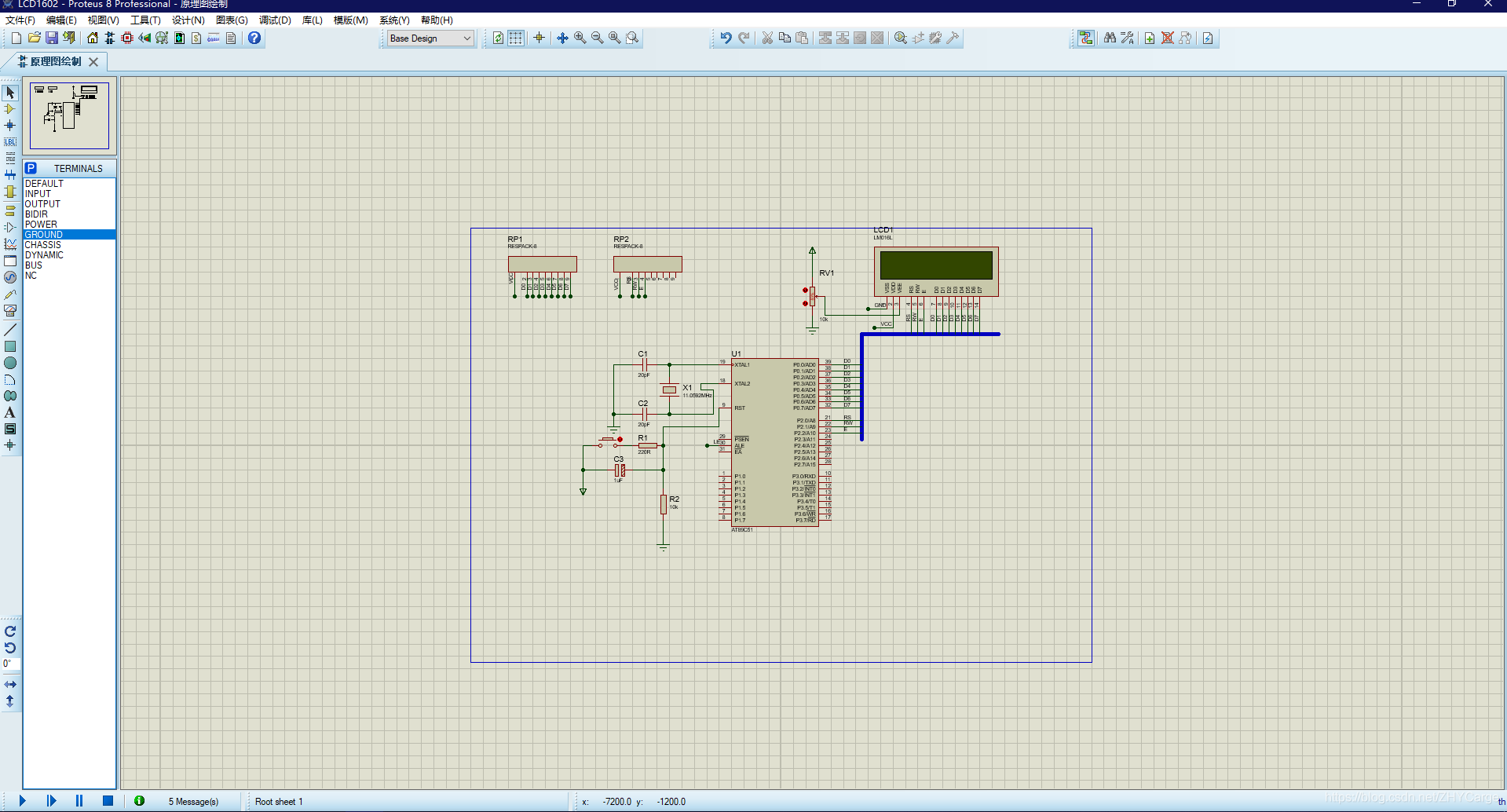1507x812 pixels.
Task: Open the 工具(T) menu
Action: pyautogui.click(x=145, y=20)
